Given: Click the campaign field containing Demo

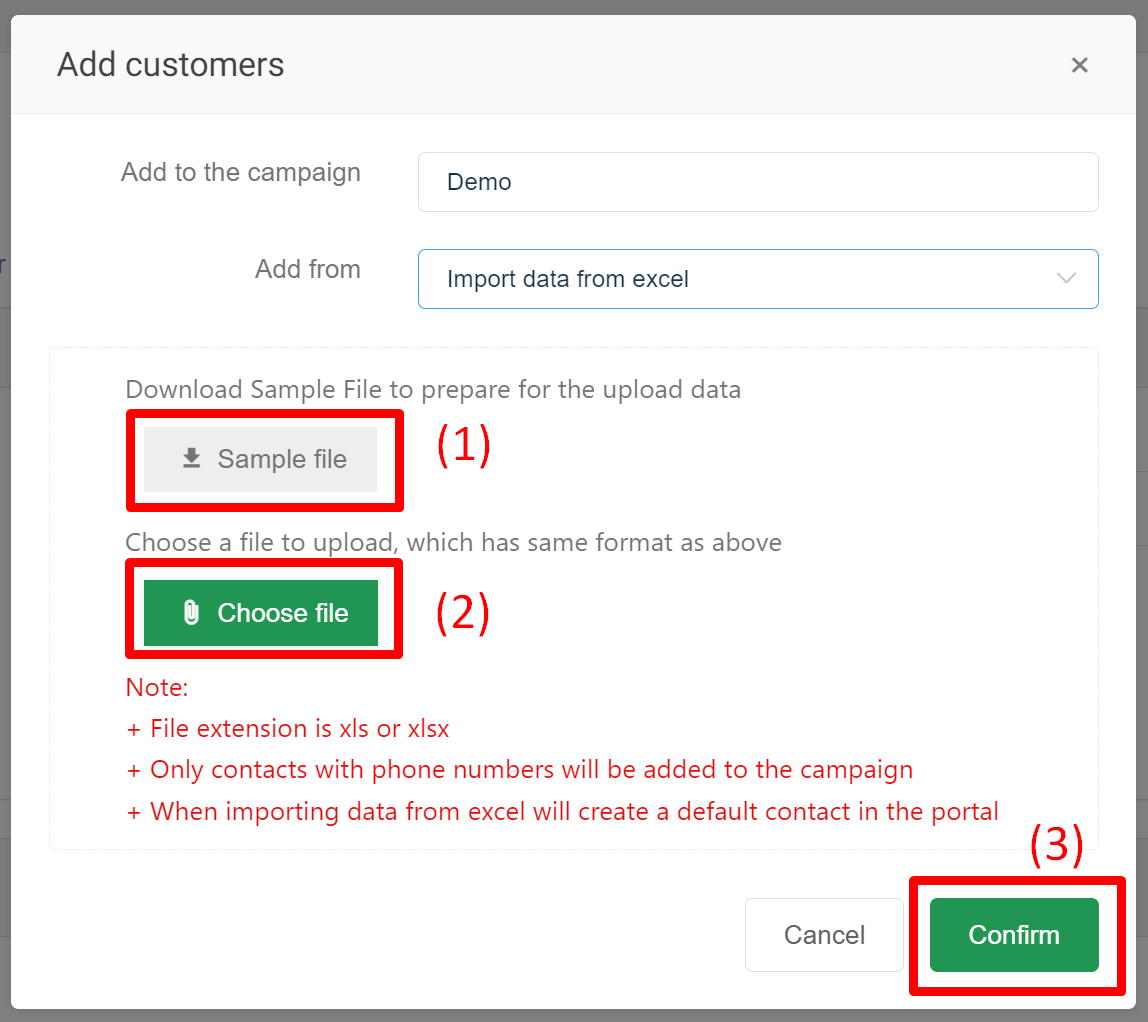Looking at the screenshot, I should [757, 182].
